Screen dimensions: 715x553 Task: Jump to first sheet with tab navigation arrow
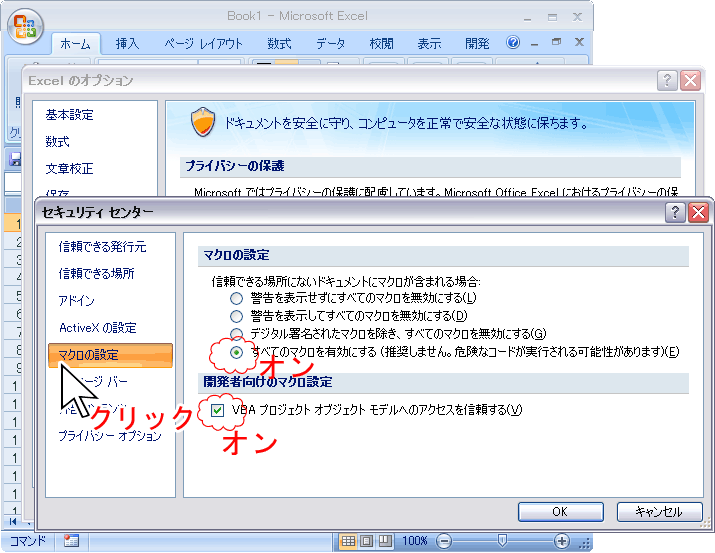tap(13, 521)
